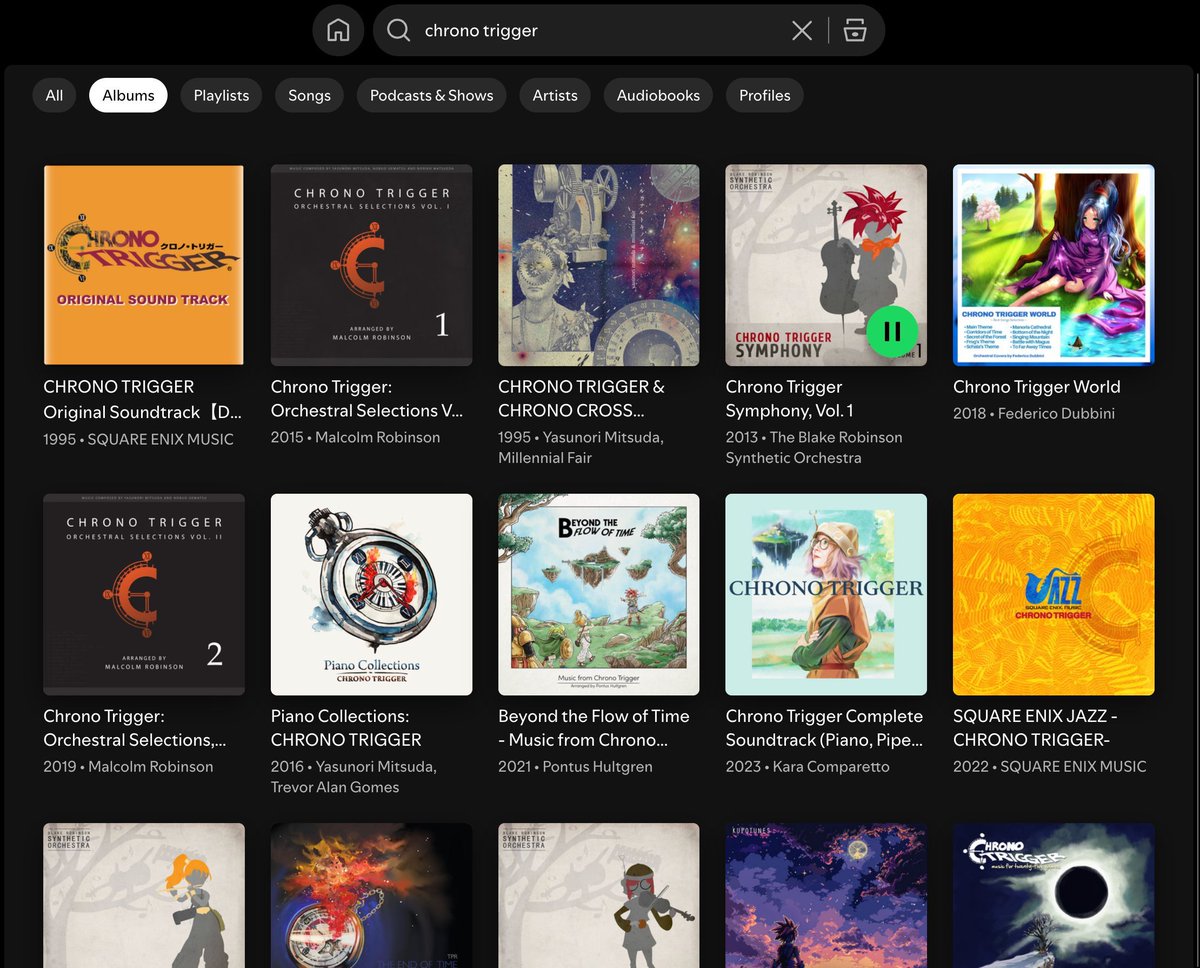Image resolution: width=1200 pixels, height=968 pixels.
Task: Show Profiles matching the search
Action: (x=764, y=95)
